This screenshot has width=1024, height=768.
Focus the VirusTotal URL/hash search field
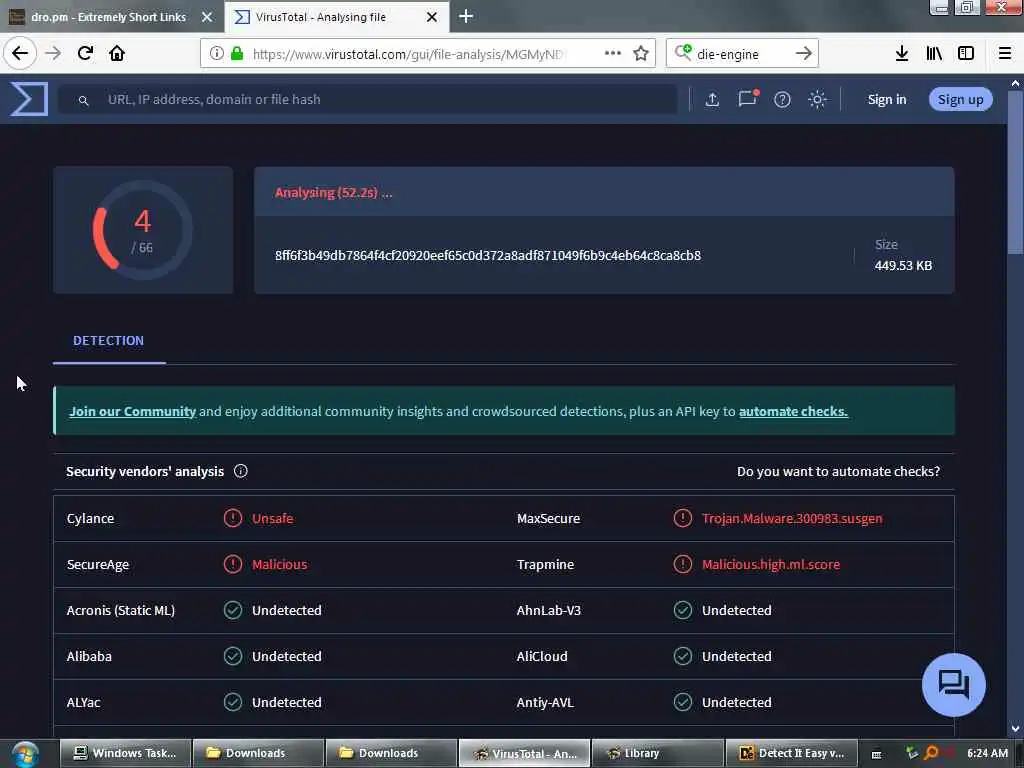368,99
